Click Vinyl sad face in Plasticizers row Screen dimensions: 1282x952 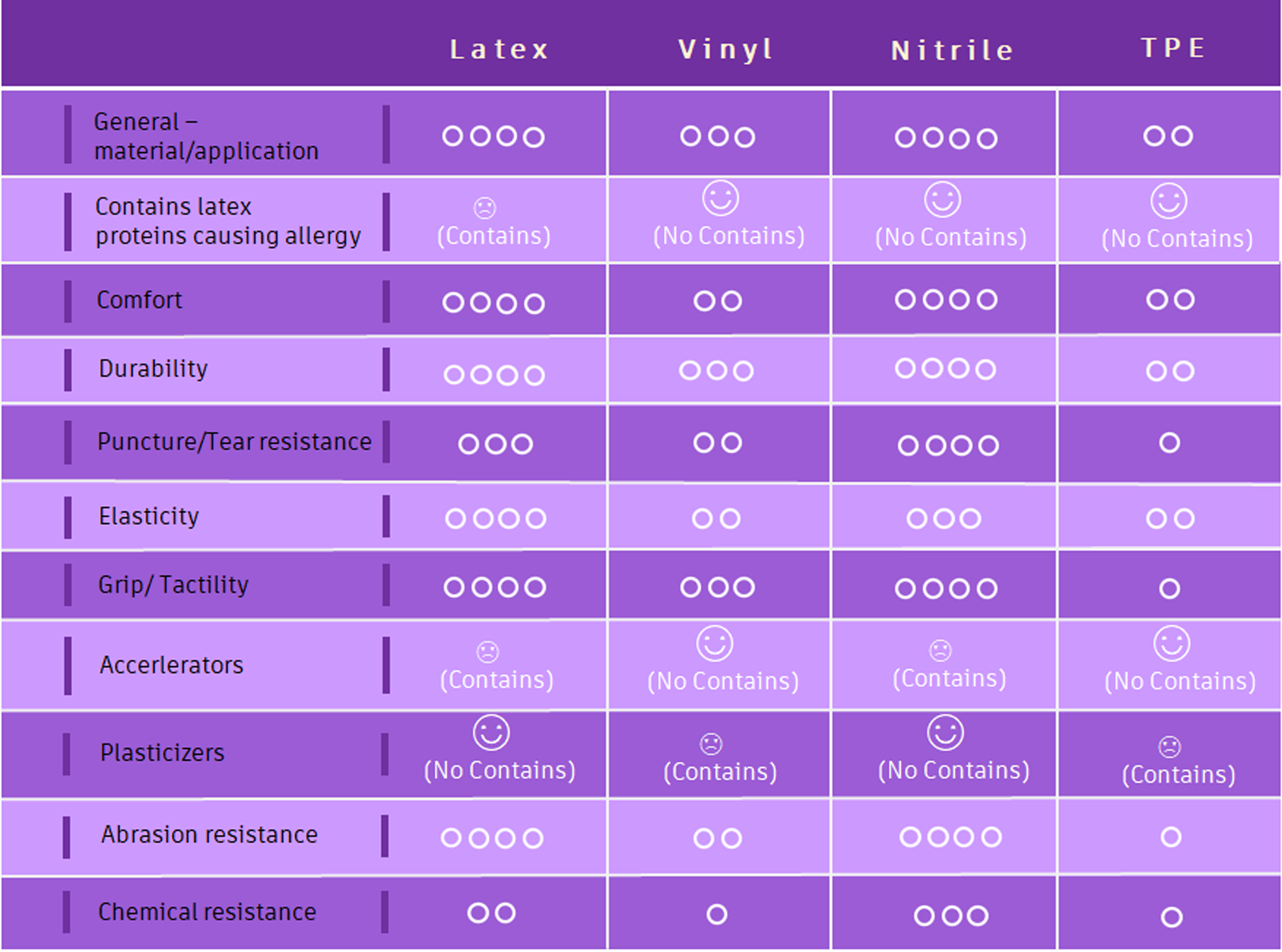[x=711, y=744]
